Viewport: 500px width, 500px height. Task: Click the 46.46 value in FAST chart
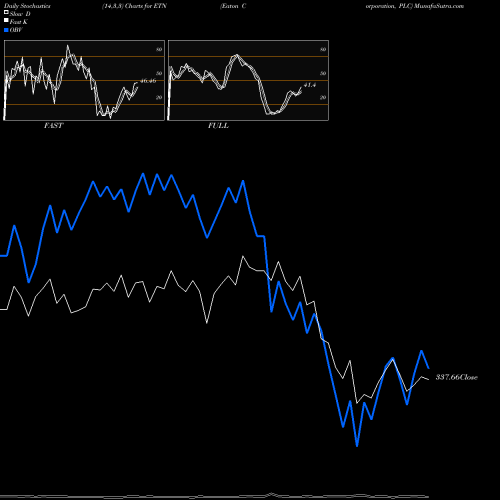148,81
